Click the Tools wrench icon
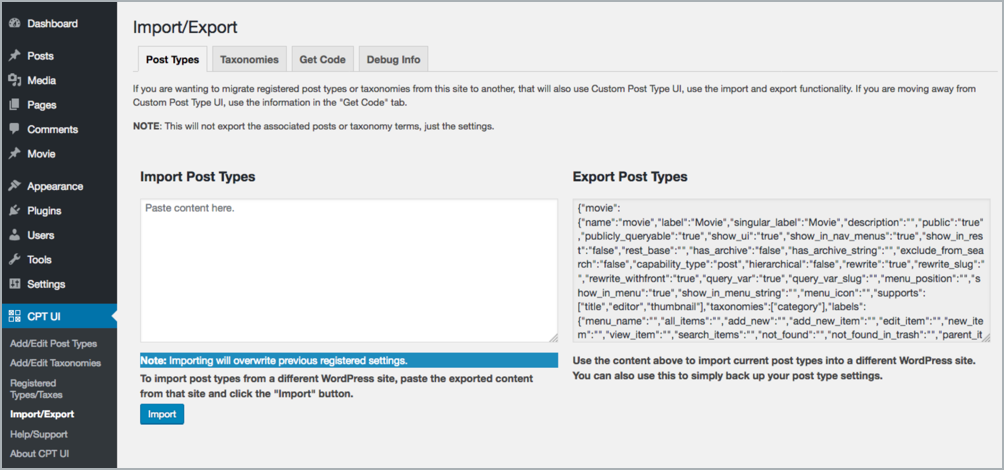The width and height of the screenshot is (1004, 470). tap(14, 260)
